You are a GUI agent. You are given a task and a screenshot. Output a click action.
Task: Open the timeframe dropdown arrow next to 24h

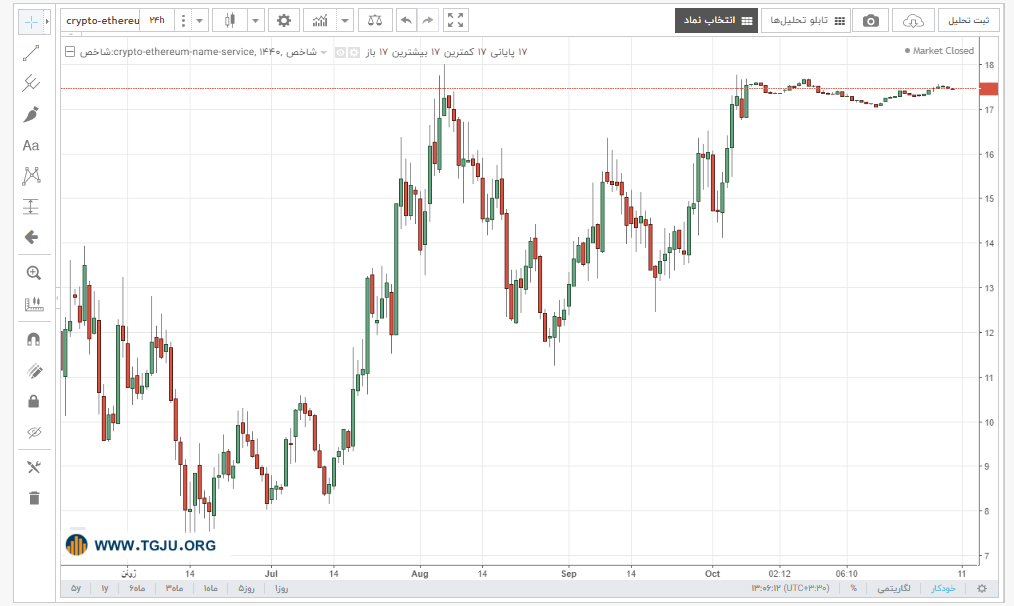coord(200,21)
